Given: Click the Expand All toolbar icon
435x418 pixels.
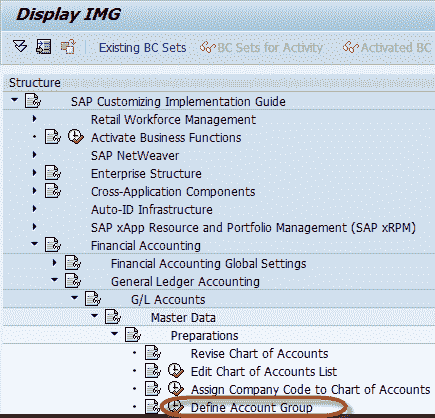Looking at the screenshot, I should 20,47.
